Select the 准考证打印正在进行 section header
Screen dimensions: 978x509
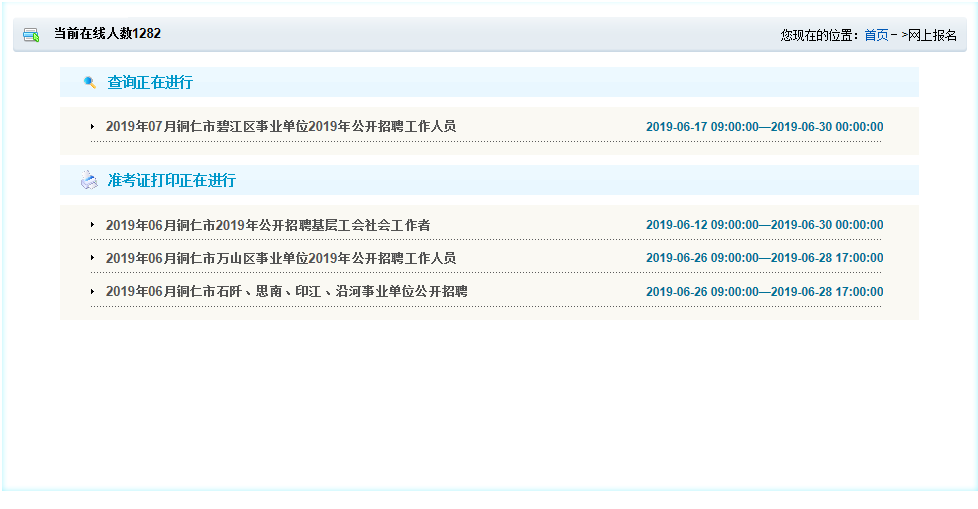coord(171,181)
